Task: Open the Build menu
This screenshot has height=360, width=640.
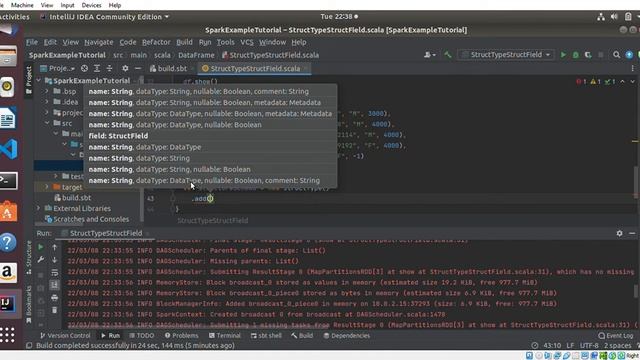Action: (184, 42)
